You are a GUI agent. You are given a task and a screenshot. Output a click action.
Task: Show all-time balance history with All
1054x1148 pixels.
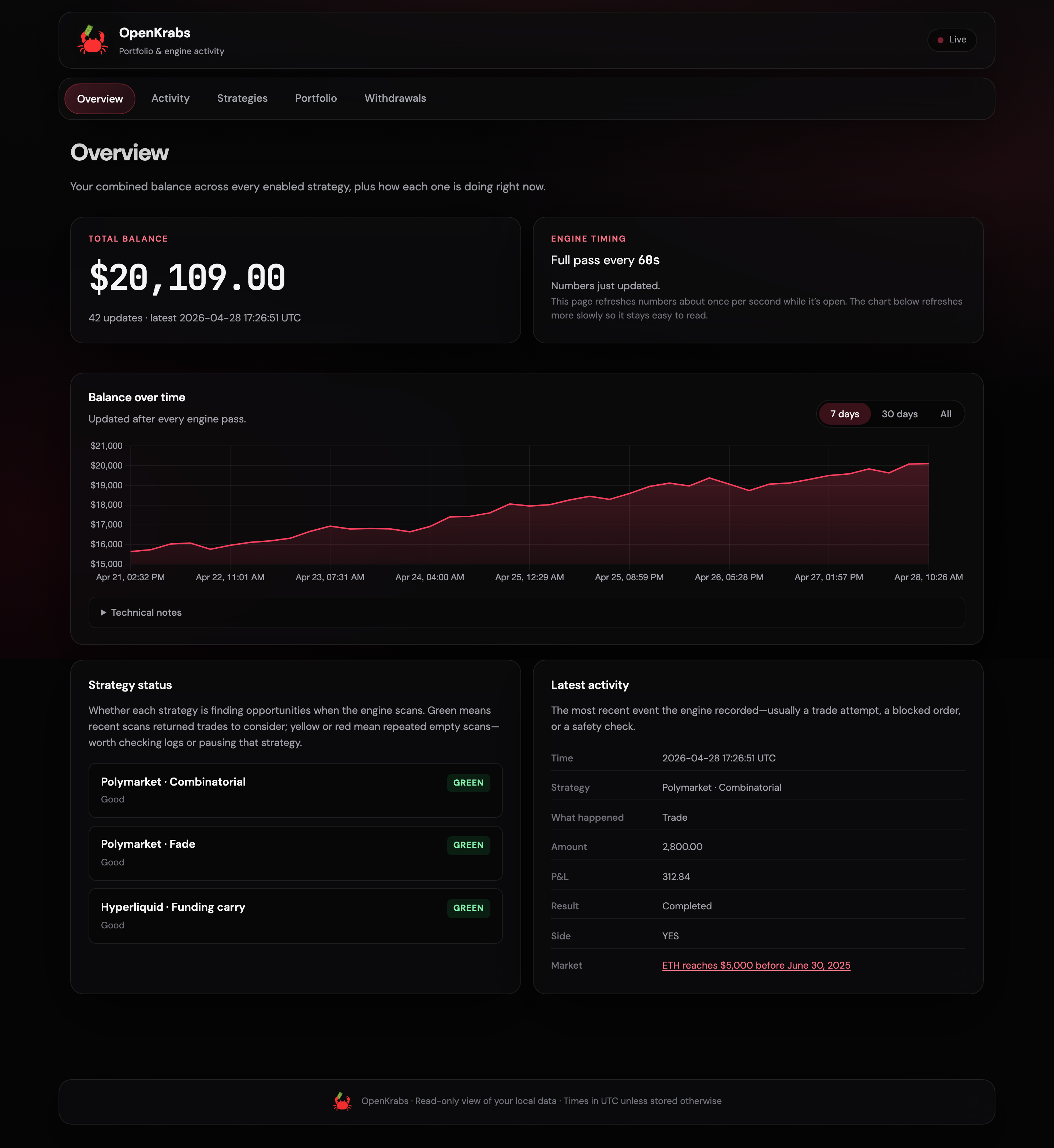coord(946,414)
